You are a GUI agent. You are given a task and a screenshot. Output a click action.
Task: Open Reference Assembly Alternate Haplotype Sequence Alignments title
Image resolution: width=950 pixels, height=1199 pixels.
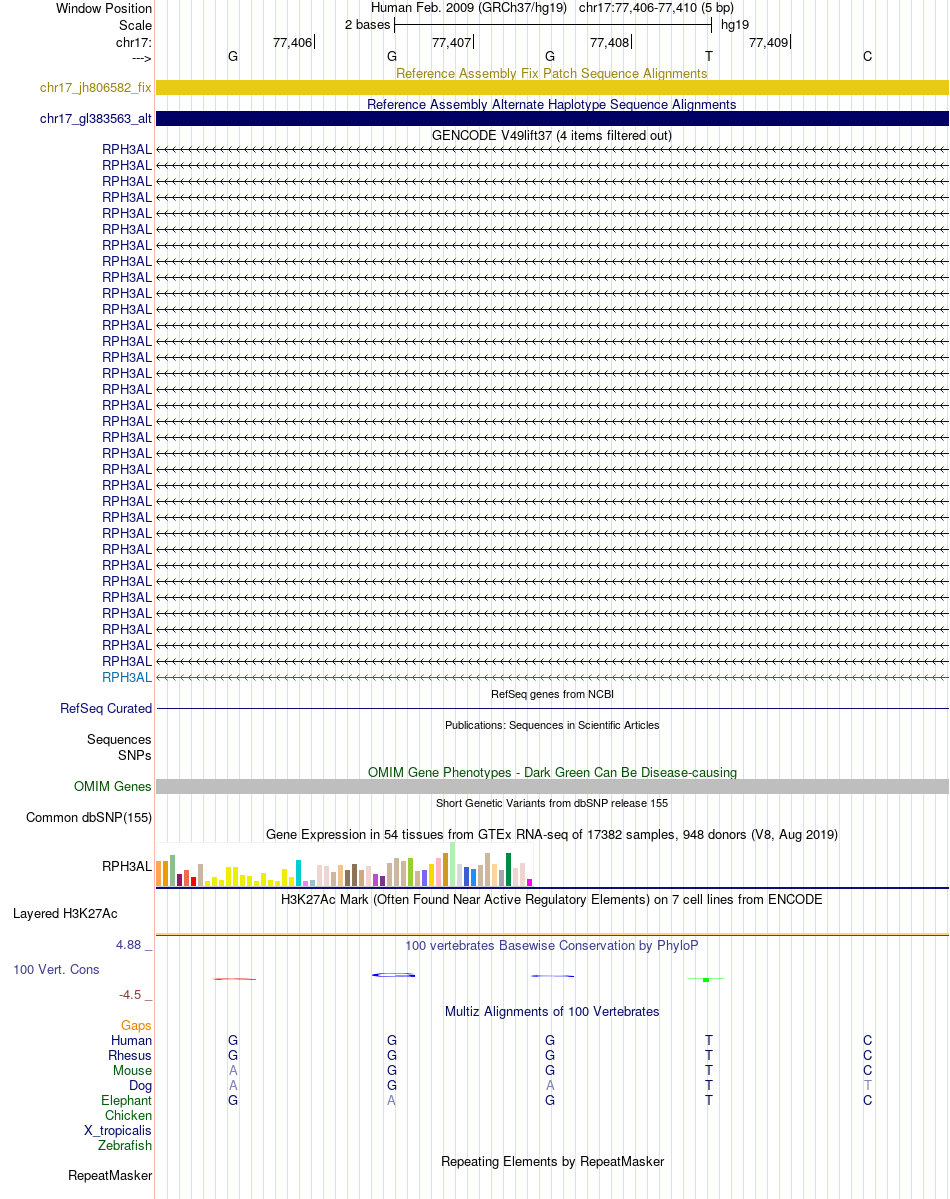551,105
